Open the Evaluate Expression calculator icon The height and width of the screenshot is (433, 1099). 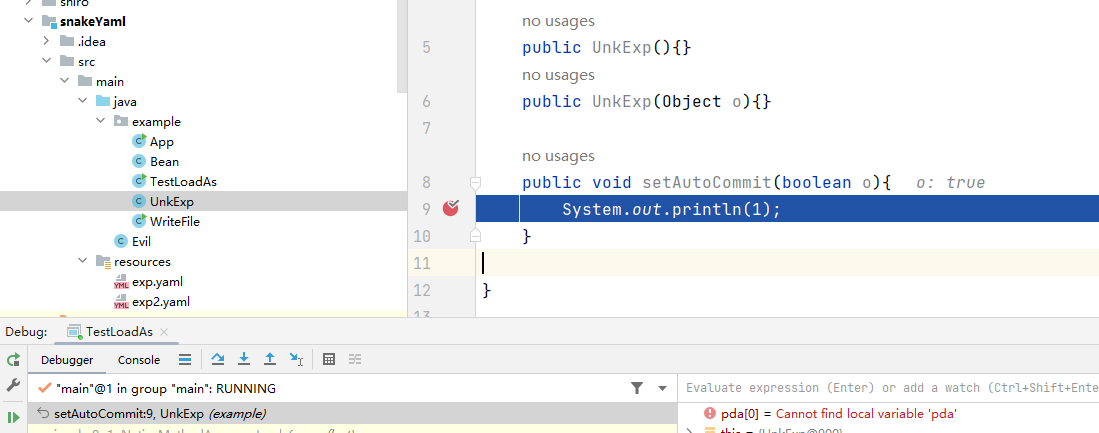click(x=329, y=360)
